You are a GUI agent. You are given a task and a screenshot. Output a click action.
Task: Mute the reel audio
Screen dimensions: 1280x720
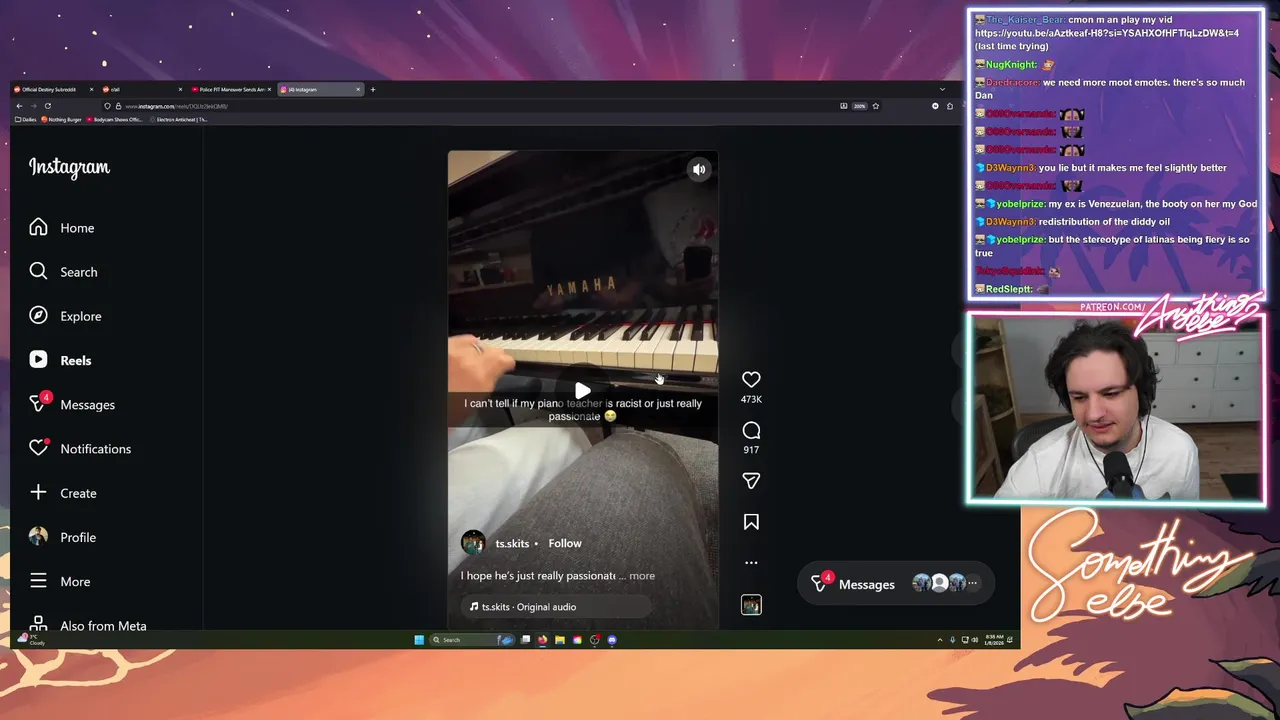point(699,170)
